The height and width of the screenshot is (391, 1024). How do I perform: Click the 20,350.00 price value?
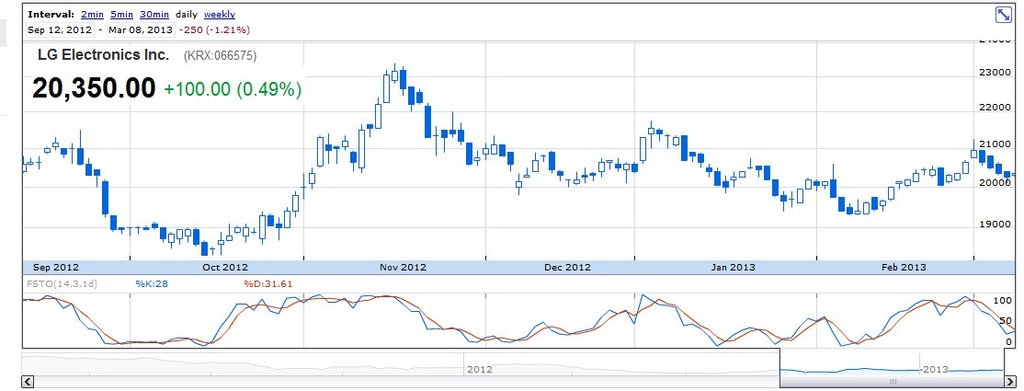[94, 88]
